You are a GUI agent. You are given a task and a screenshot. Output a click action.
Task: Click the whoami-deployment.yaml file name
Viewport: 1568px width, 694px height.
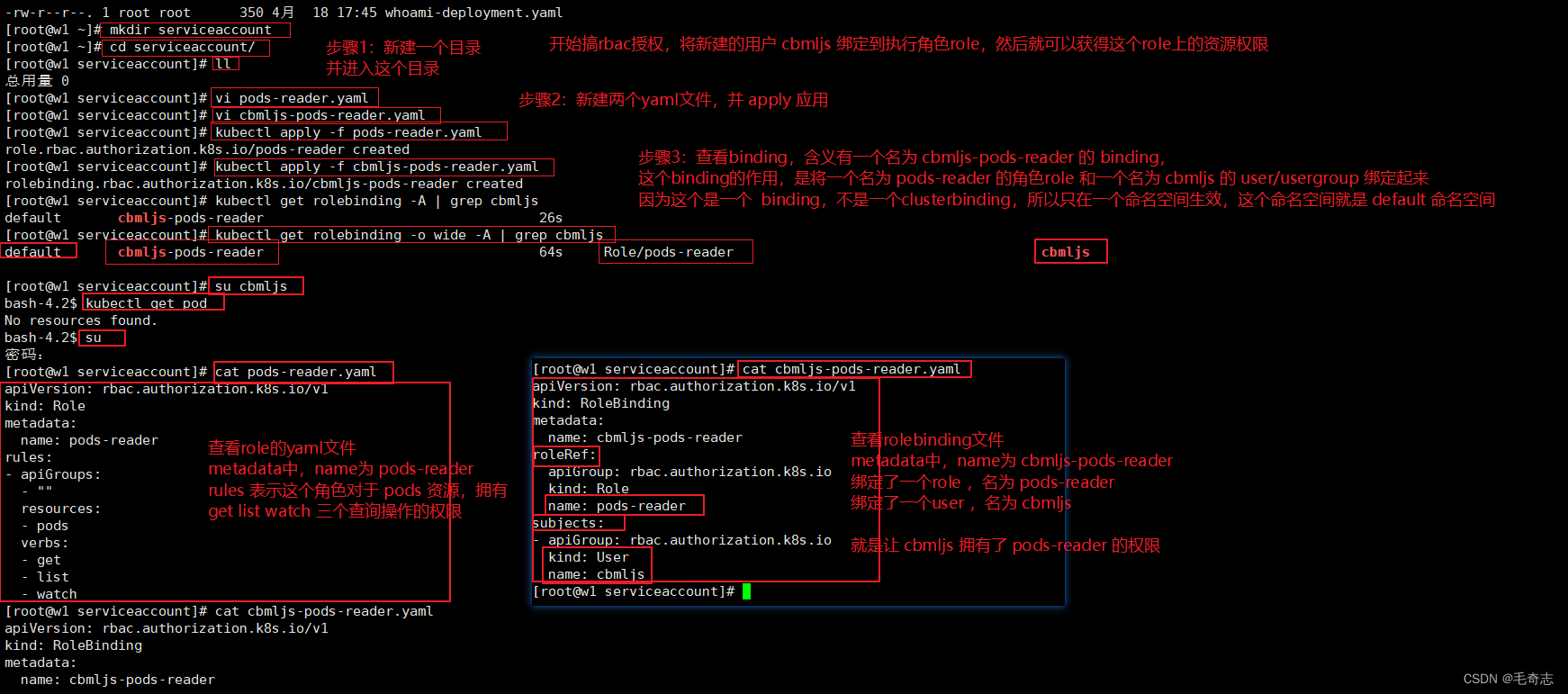coord(473,13)
